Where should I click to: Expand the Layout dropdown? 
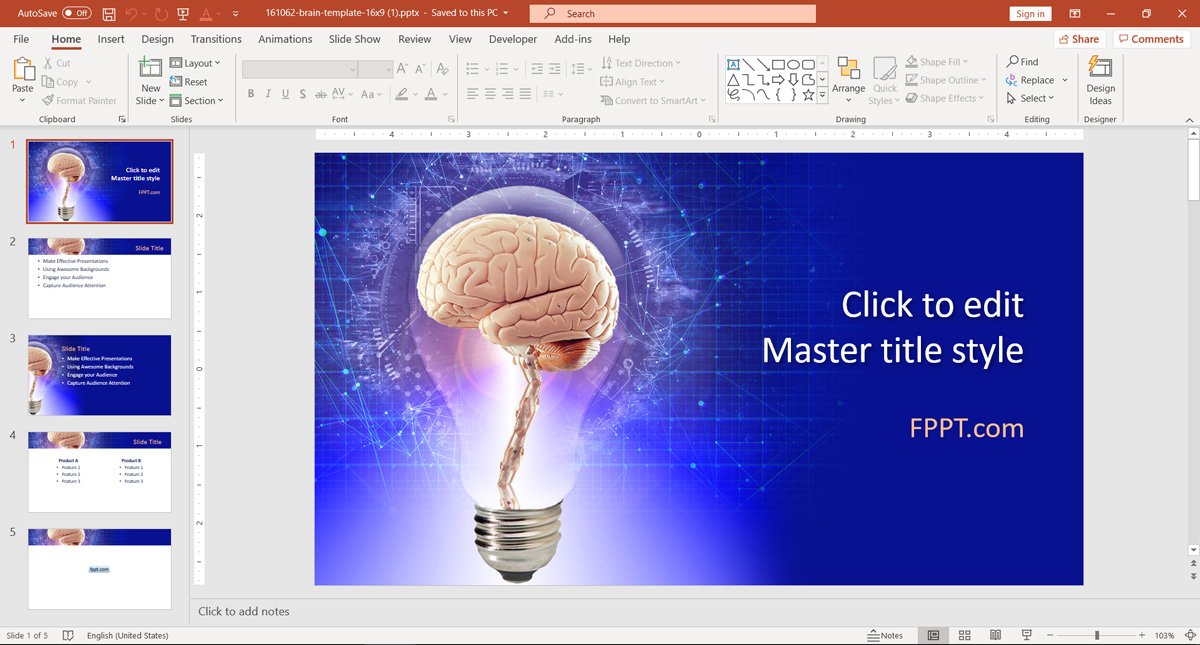pos(197,63)
